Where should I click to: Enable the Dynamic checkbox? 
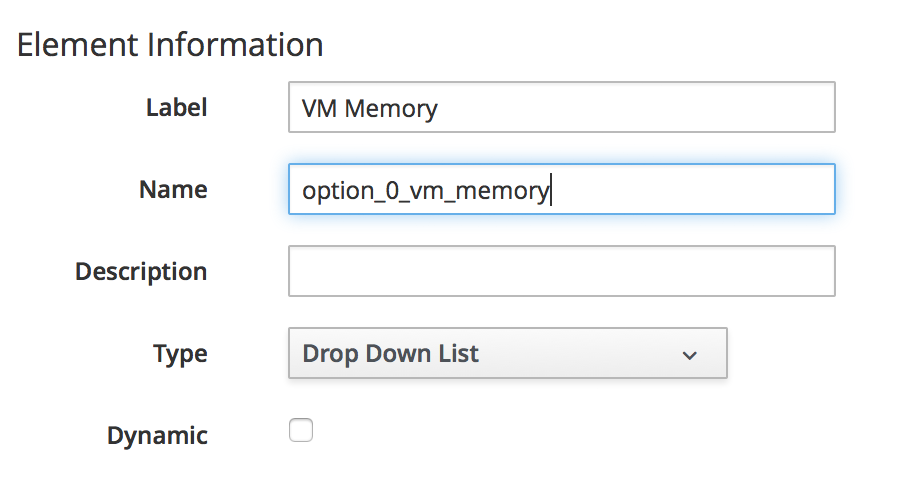301,431
